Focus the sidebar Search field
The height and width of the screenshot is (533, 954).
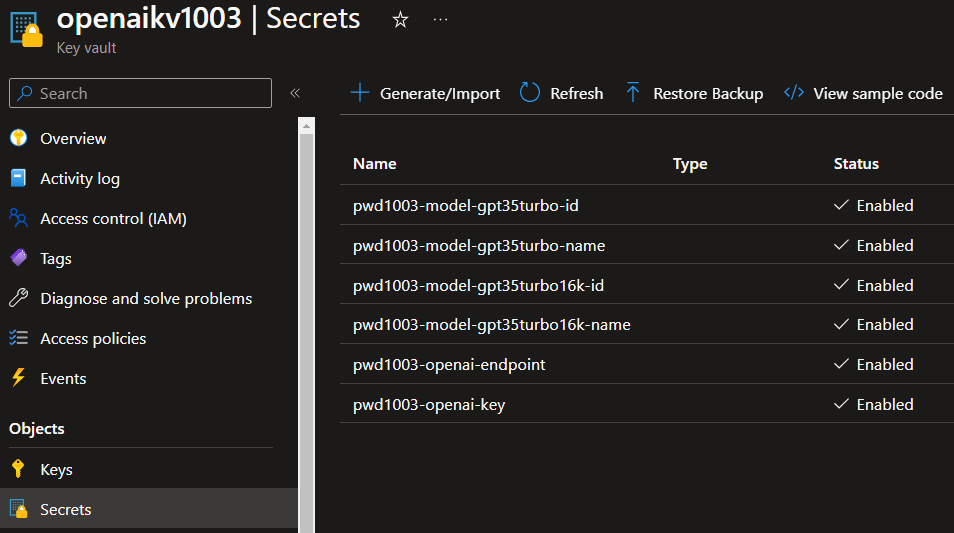pyautogui.click(x=141, y=93)
